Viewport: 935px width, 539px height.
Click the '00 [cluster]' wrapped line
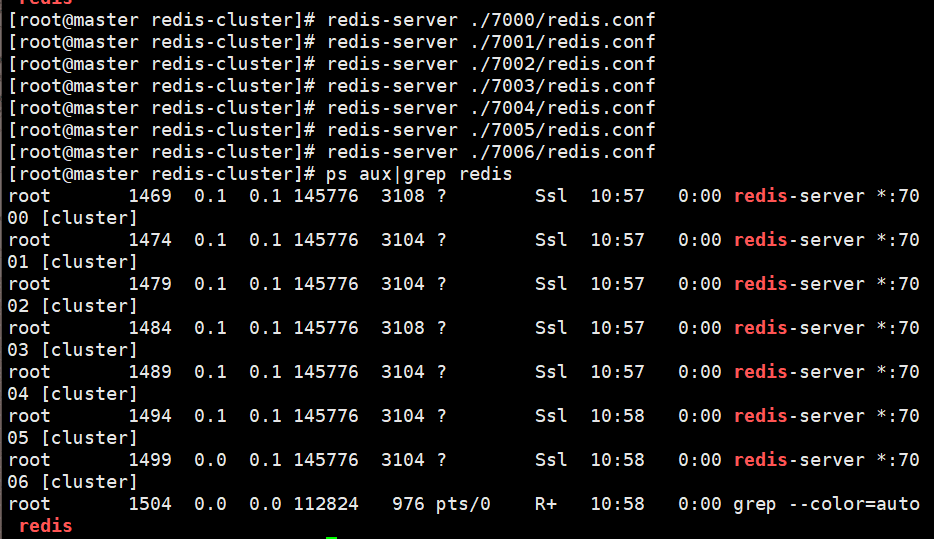pos(72,218)
